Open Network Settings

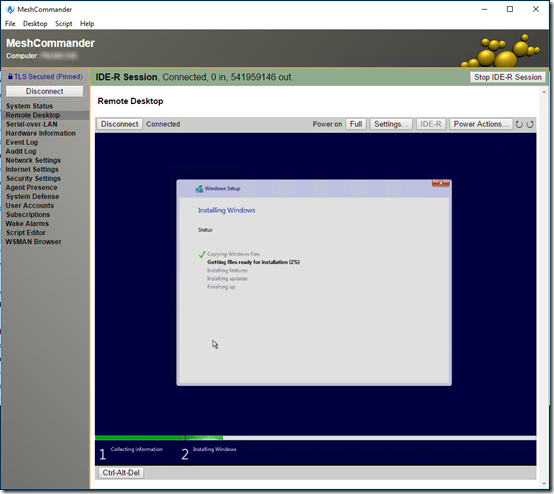pos(33,160)
